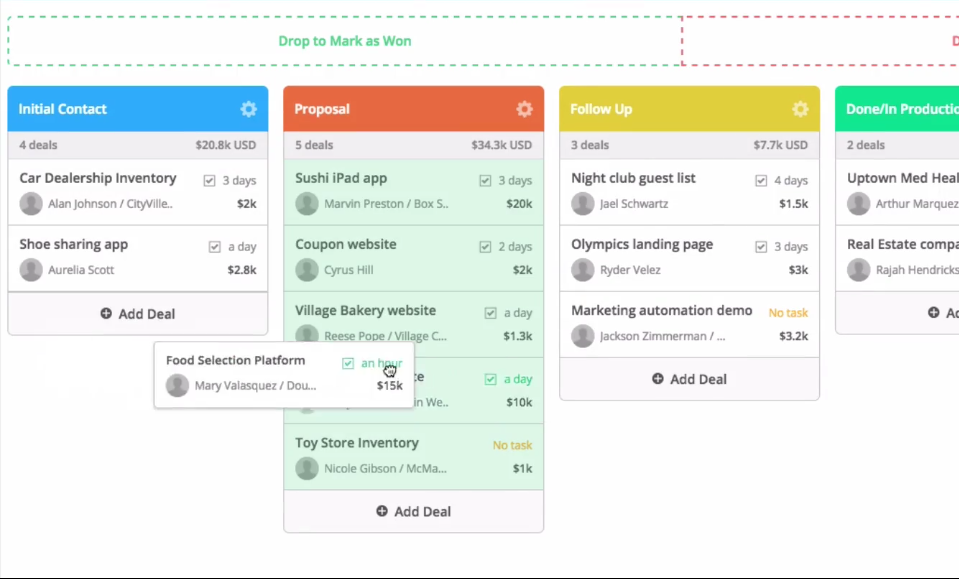Image resolution: width=959 pixels, height=579 pixels.
Task: Add Deal in Initial Contact column
Action: (138, 314)
